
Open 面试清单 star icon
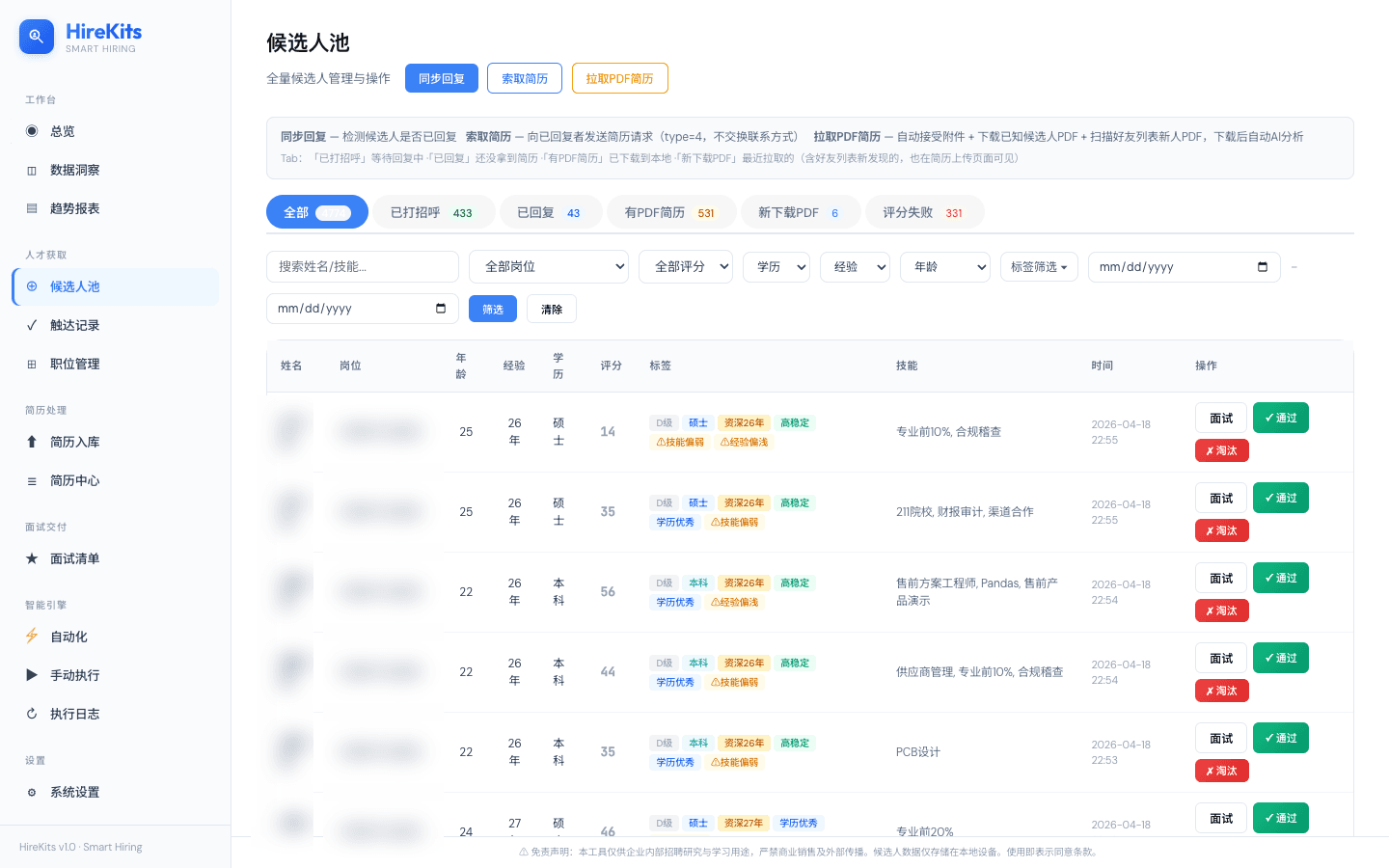(32, 558)
